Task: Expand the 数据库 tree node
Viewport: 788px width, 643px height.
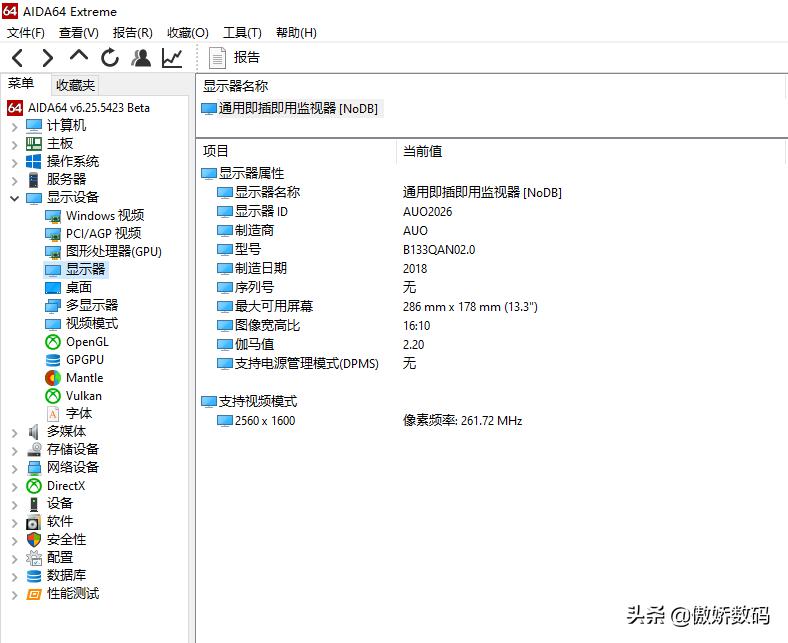Action: (x=15, y=577)
